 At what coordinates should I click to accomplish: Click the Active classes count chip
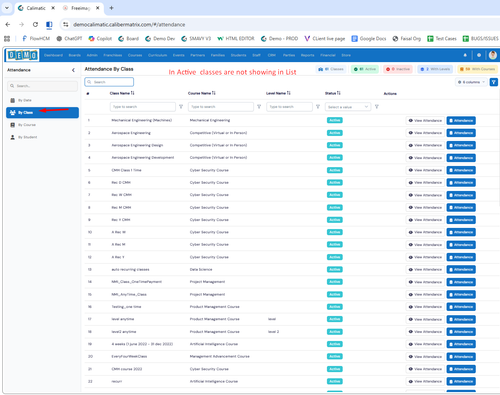click(x=365, y=69)
